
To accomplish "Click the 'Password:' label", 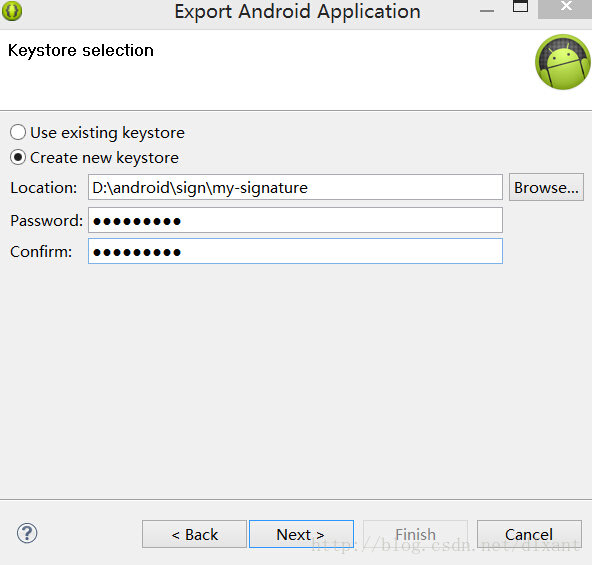I will 46,221.
